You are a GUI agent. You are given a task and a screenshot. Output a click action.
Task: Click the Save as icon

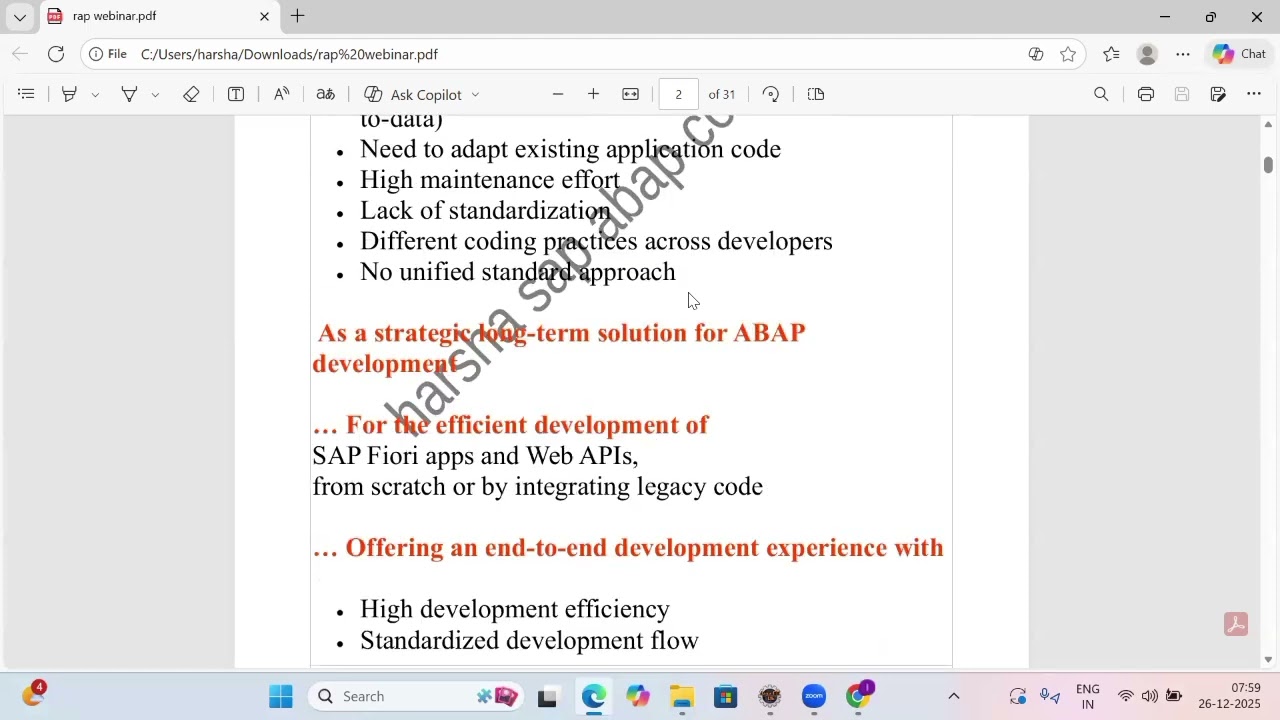pyautogui.click(x=1218, y=94)
